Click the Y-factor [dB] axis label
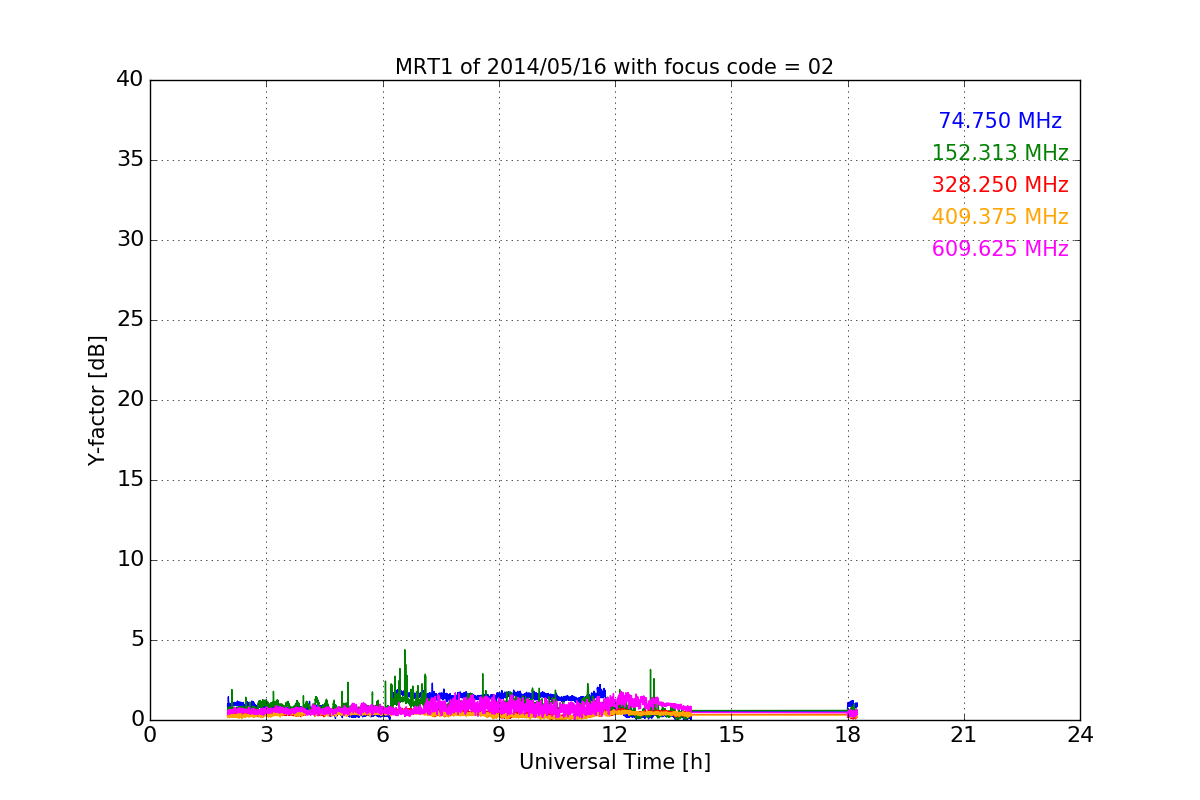Viewport: 1200px width, 800px height. point(97,400)
